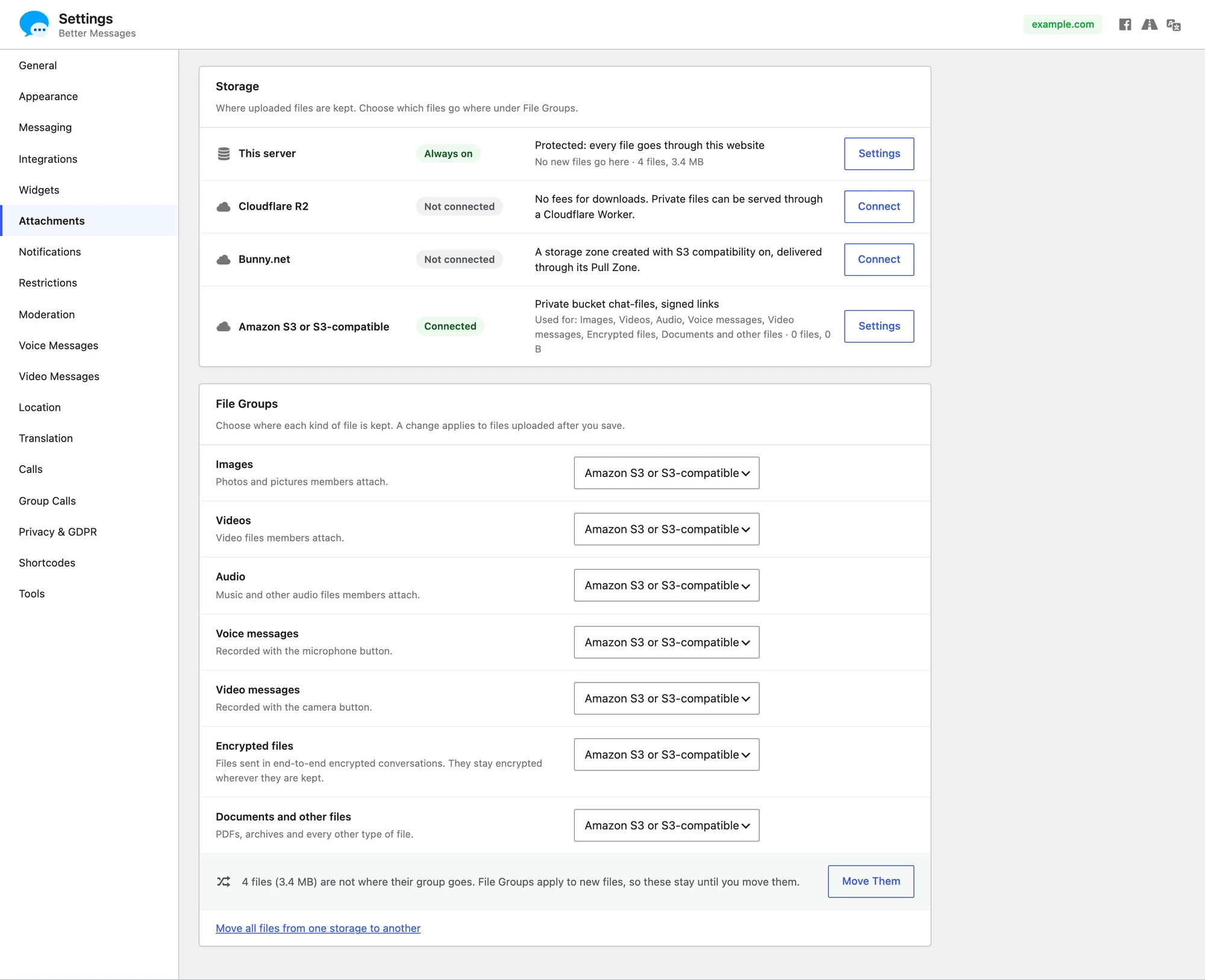1205x980 pixels.
Task: Open the translation icon in header
Action: pos(1174,25)
